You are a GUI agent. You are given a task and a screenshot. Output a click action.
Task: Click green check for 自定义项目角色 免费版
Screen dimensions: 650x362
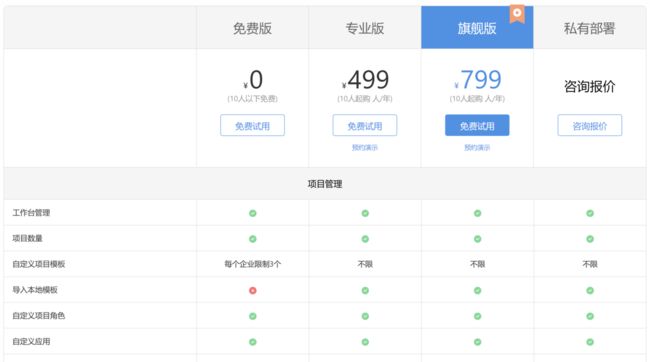(252, 316)
